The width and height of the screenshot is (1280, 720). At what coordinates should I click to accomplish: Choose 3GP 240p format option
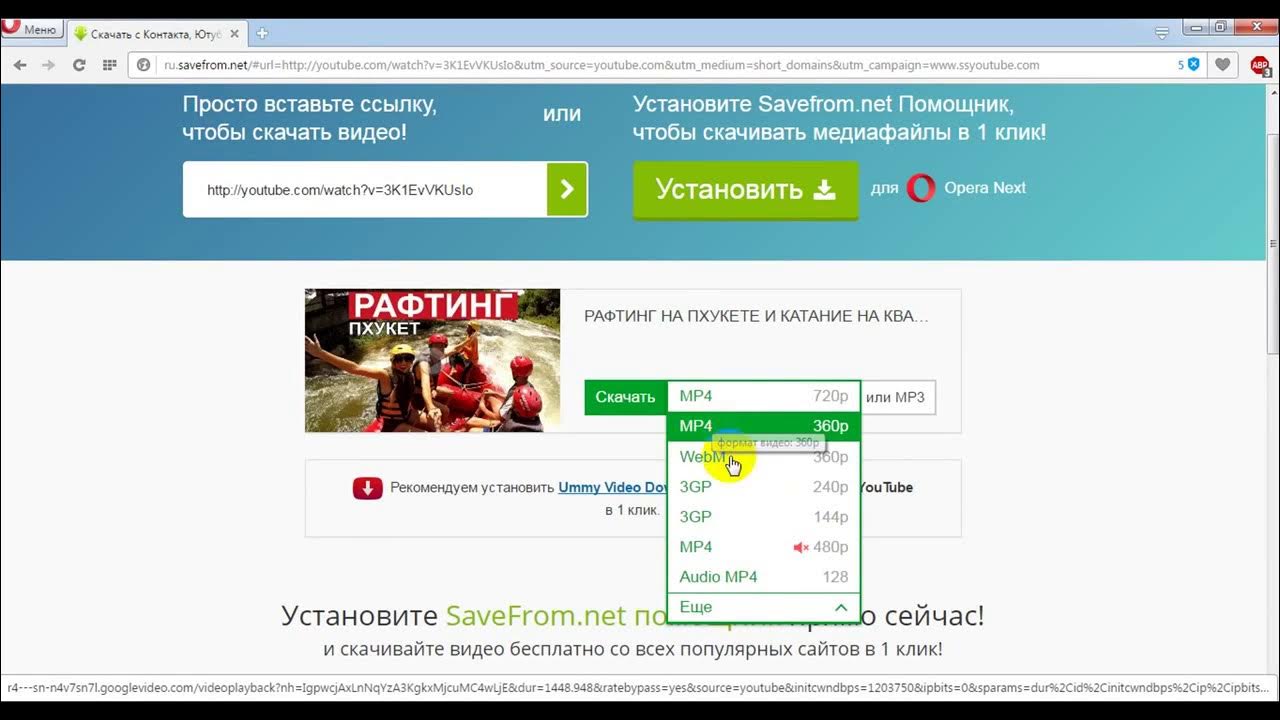pyautogui.click(x=763, y=487)
